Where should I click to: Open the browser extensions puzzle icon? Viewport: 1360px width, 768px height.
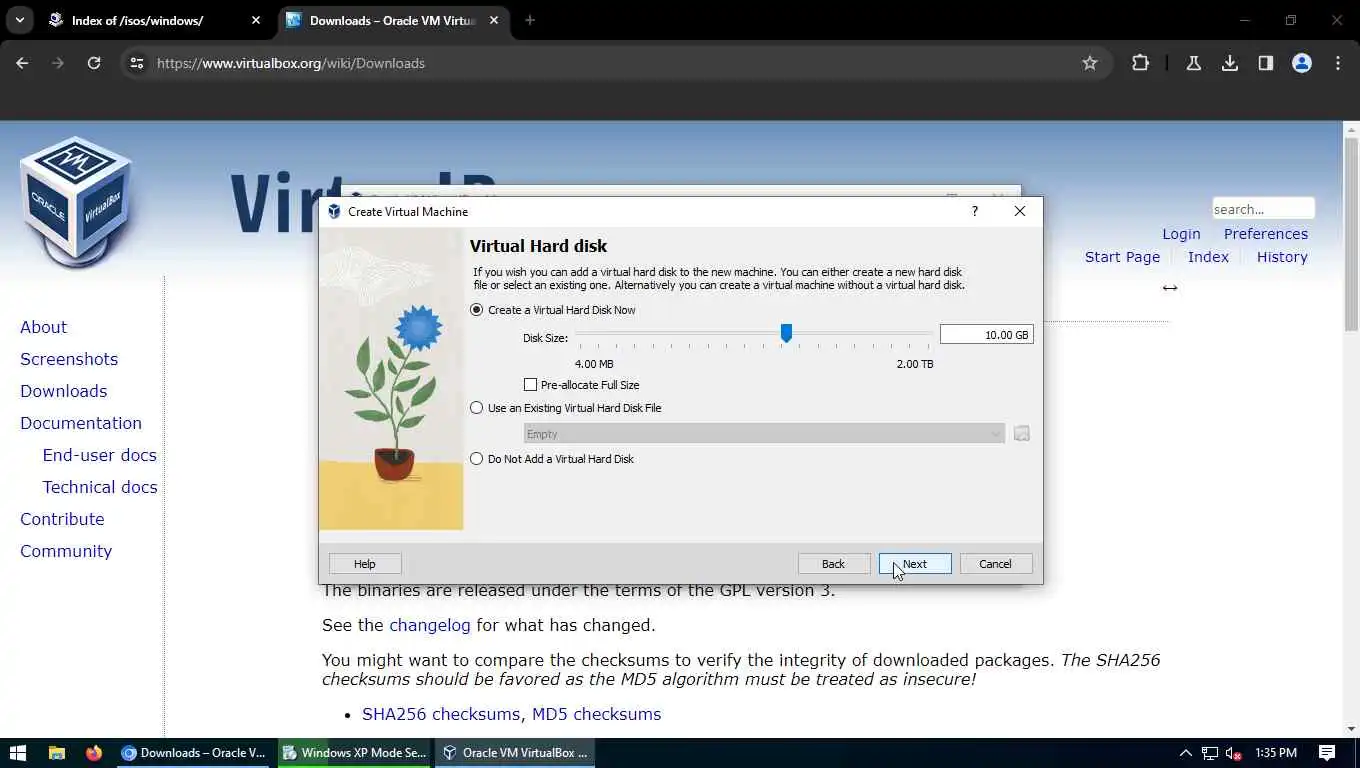pyautogui.click(x=1140, y=63)
